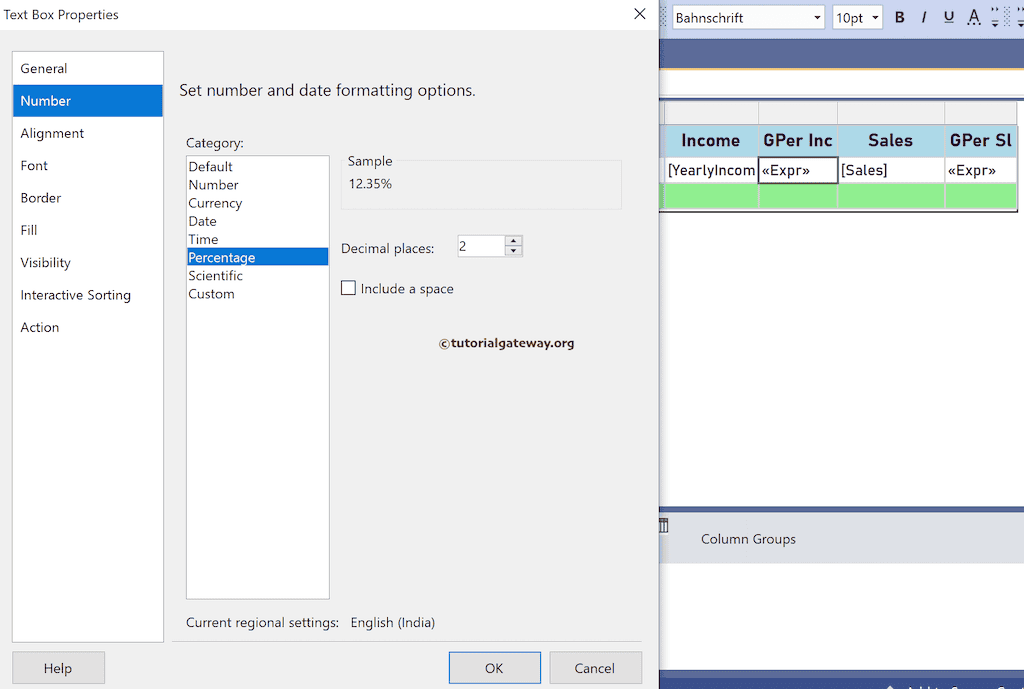Select the [Sales] cell in report
Viewport: 1024px width, 689px height.
891,170
